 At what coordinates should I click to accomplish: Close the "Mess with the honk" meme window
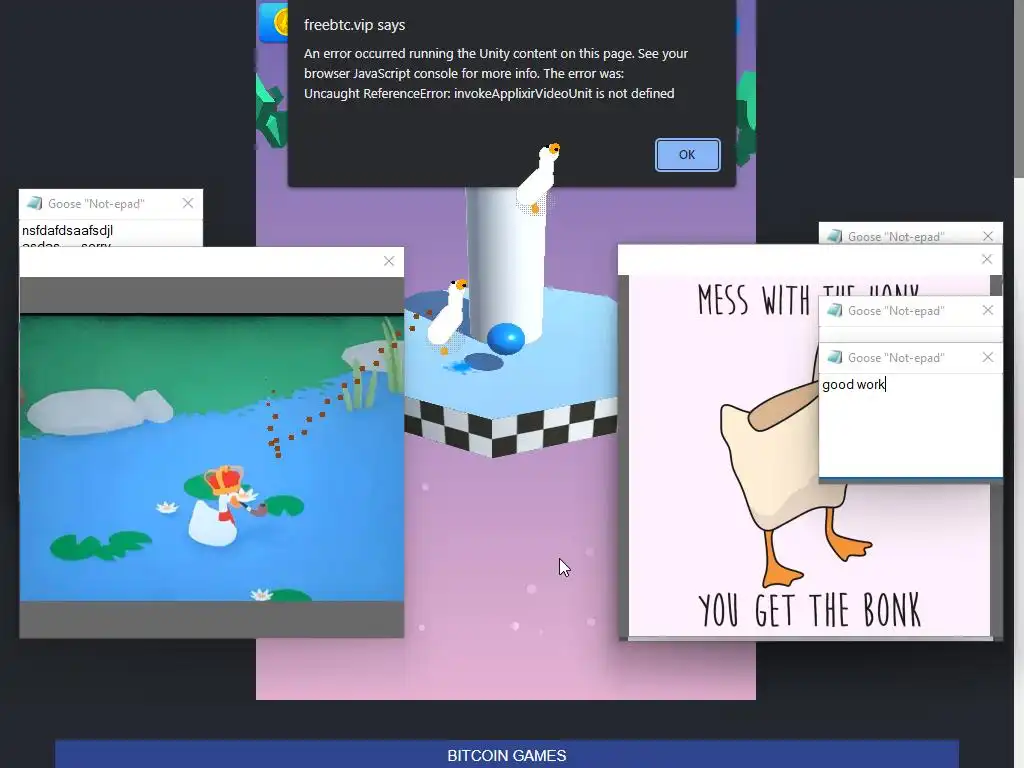[987, 259]
